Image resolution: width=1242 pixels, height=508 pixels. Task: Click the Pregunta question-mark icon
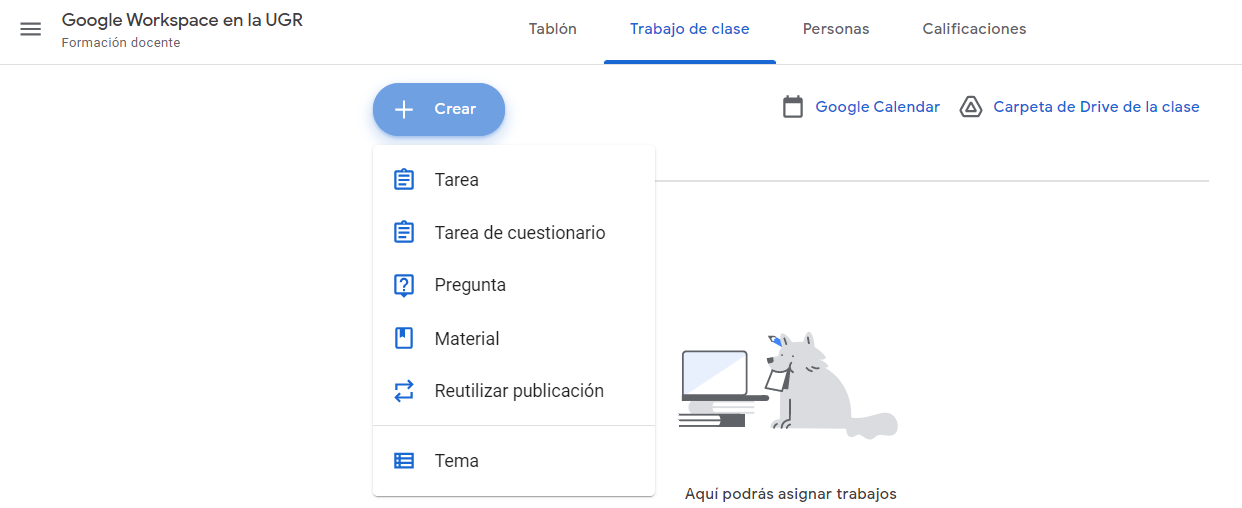click(404, 286)
